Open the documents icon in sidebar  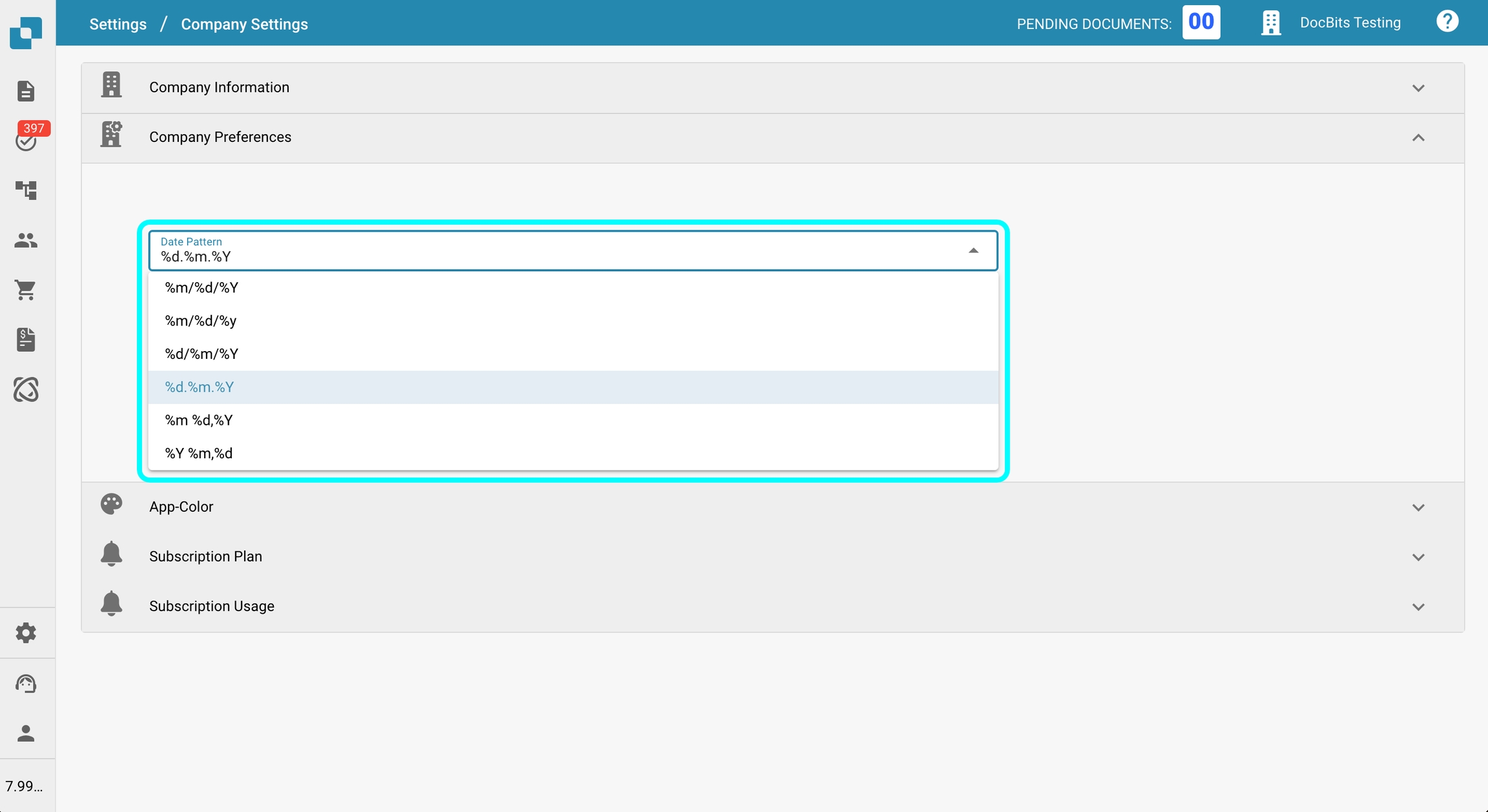click(x=26, y=91)
